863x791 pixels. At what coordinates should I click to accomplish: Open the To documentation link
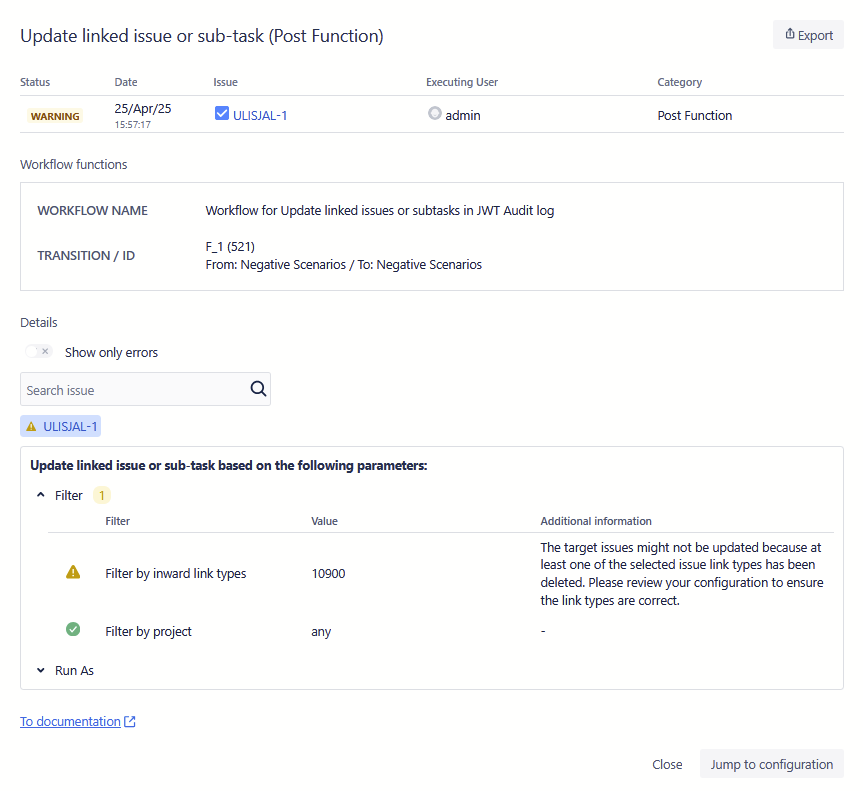coord(70,722)
